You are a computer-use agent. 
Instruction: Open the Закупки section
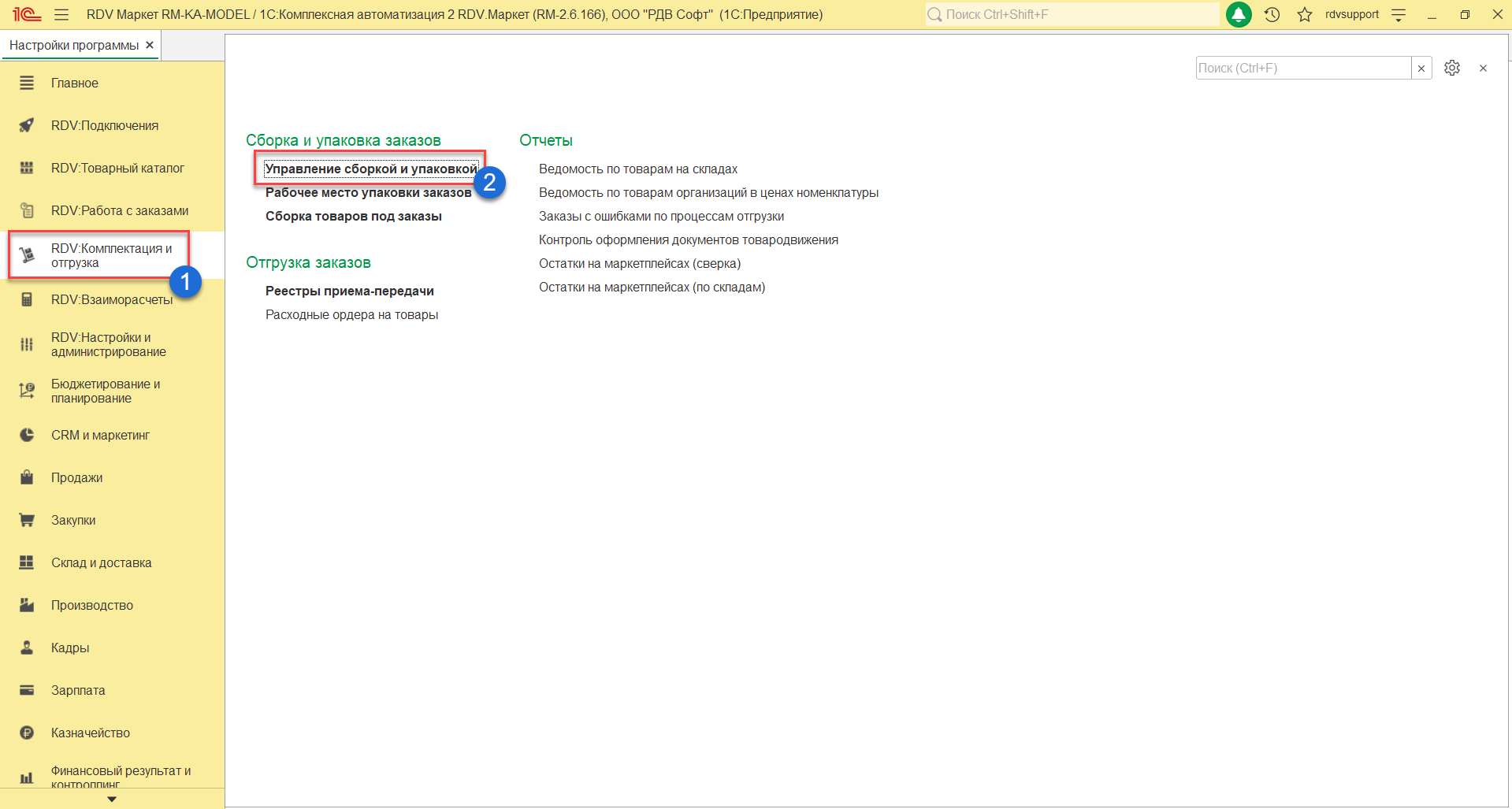tap(73, 520)
